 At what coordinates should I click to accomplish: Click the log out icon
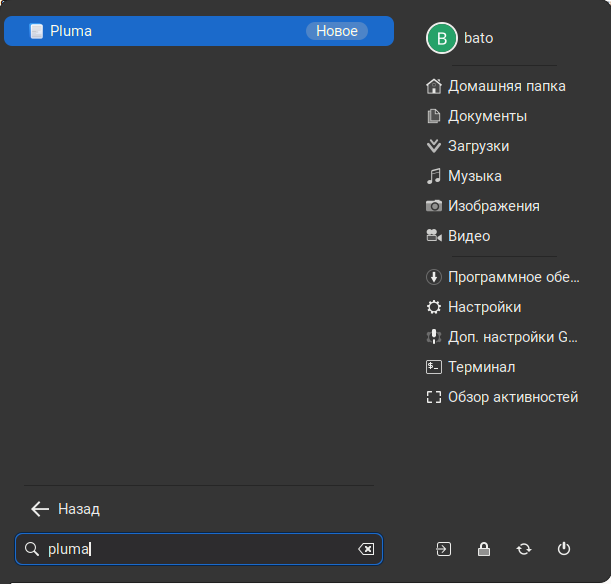[x=444, y=548]
